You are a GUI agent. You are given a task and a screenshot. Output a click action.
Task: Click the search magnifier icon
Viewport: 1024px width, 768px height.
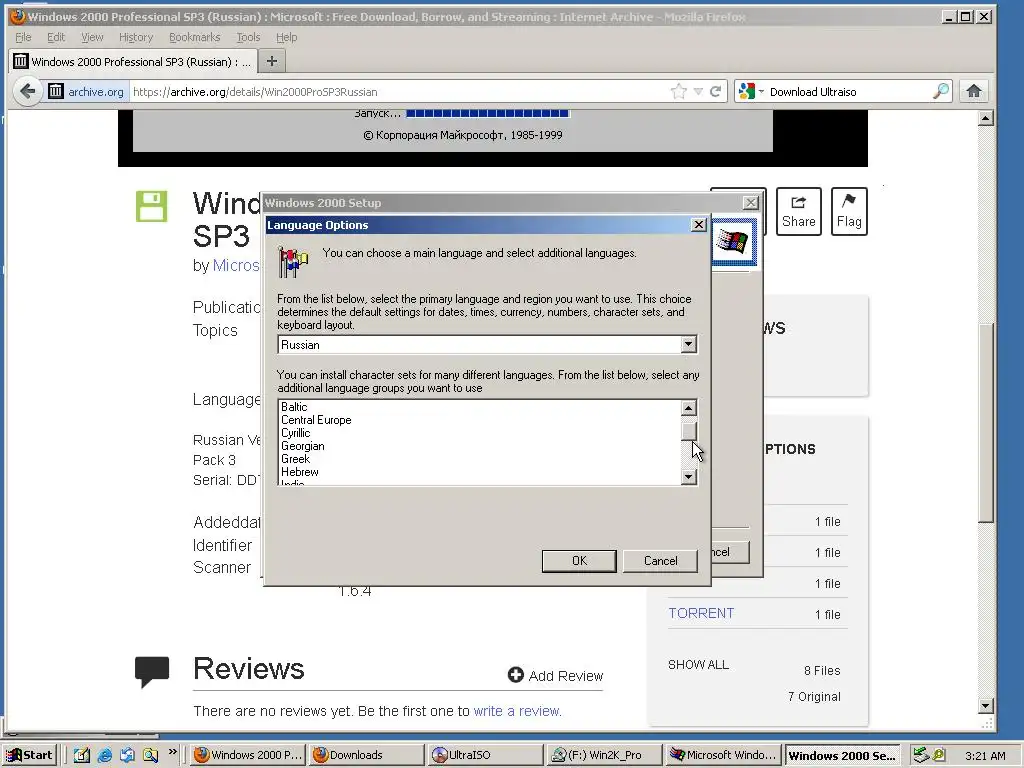[x=941, y=91]
